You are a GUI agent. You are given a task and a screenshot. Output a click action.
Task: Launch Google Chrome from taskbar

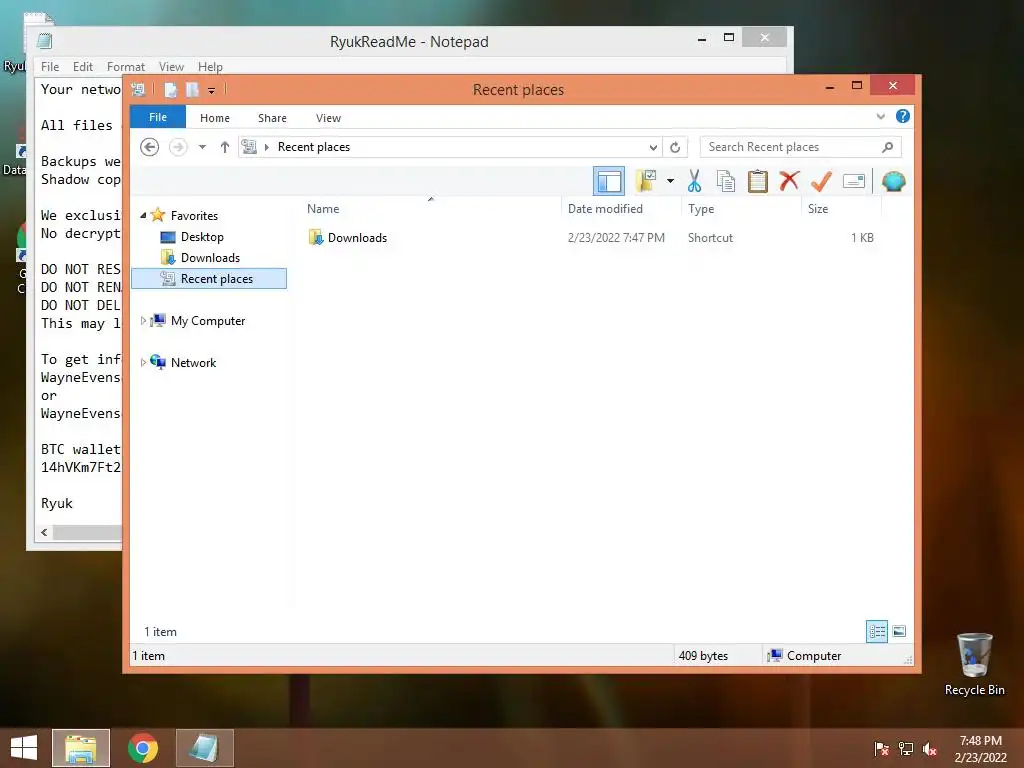(143, 748)
